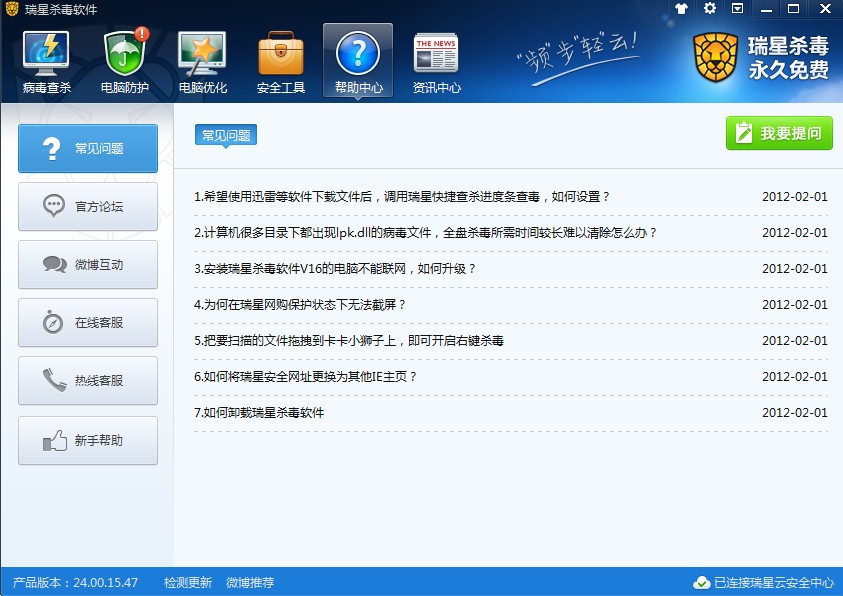Open 新手帮助 beginner help
Screen dimensions: 843x596
click(88, 441)
